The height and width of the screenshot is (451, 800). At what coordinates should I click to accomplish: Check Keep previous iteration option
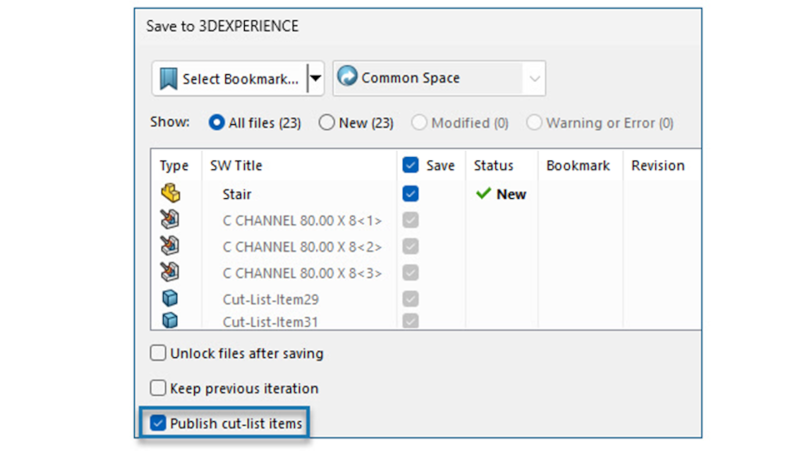coord(158,388)
